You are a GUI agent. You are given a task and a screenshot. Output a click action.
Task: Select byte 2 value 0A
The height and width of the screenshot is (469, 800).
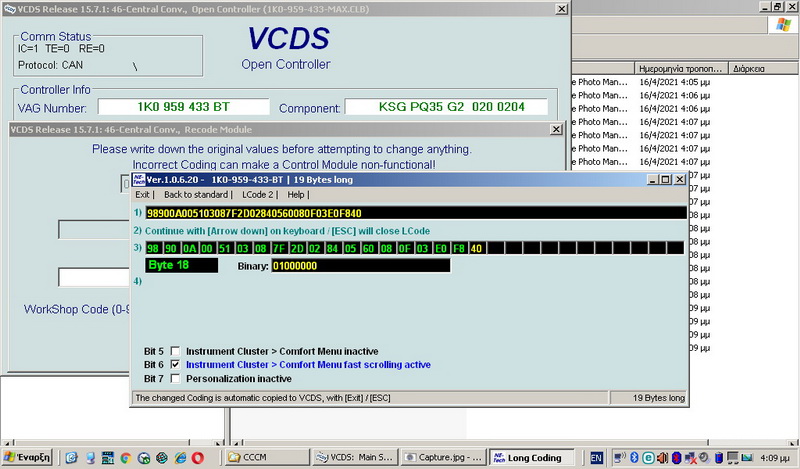189,249
